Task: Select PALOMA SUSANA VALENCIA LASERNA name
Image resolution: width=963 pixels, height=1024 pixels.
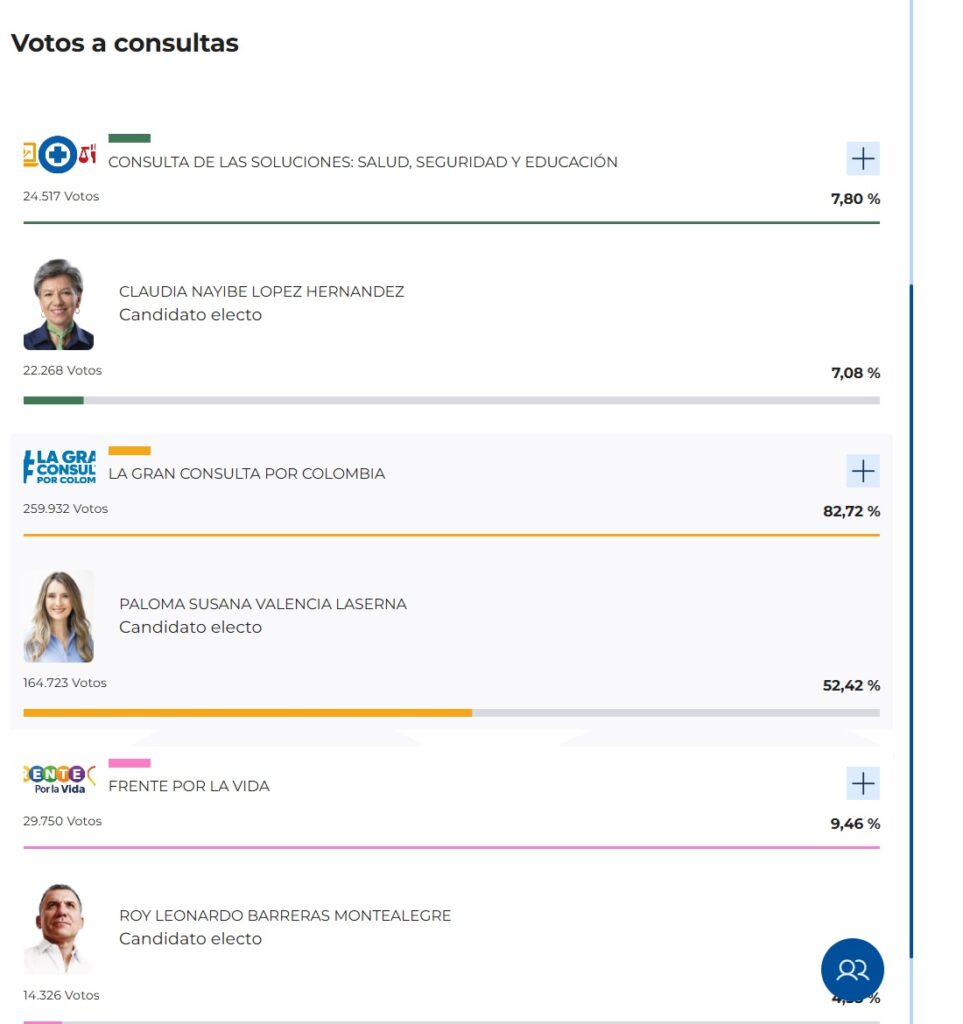Action: point(263,604)
